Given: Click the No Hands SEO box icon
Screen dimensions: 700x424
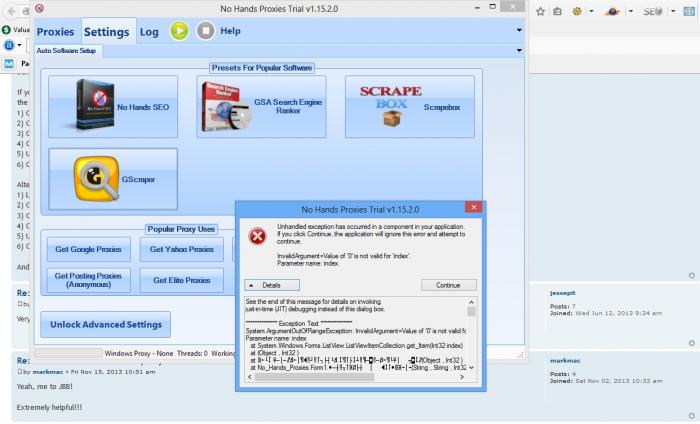Looking at the screenshot, I should 95,104.
